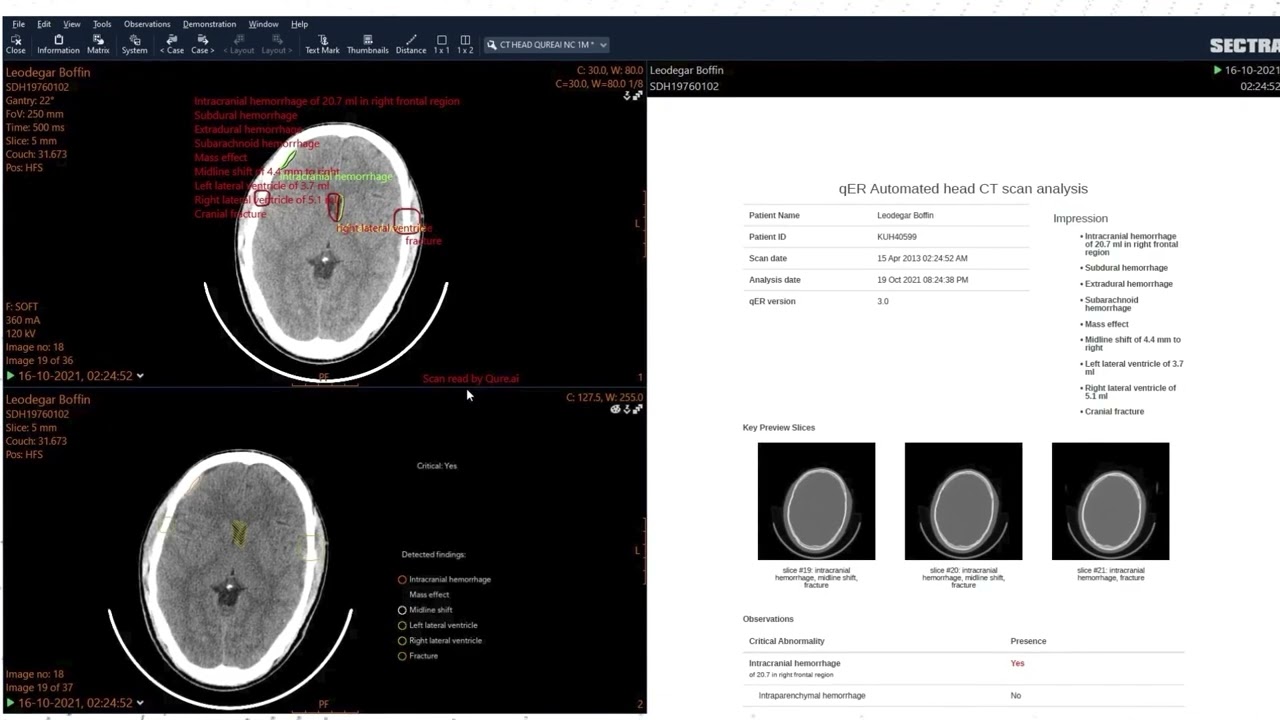Click the Close toolbar icon
The height and width of the screenshot is (720, 1280).
(x=16, y=44)
